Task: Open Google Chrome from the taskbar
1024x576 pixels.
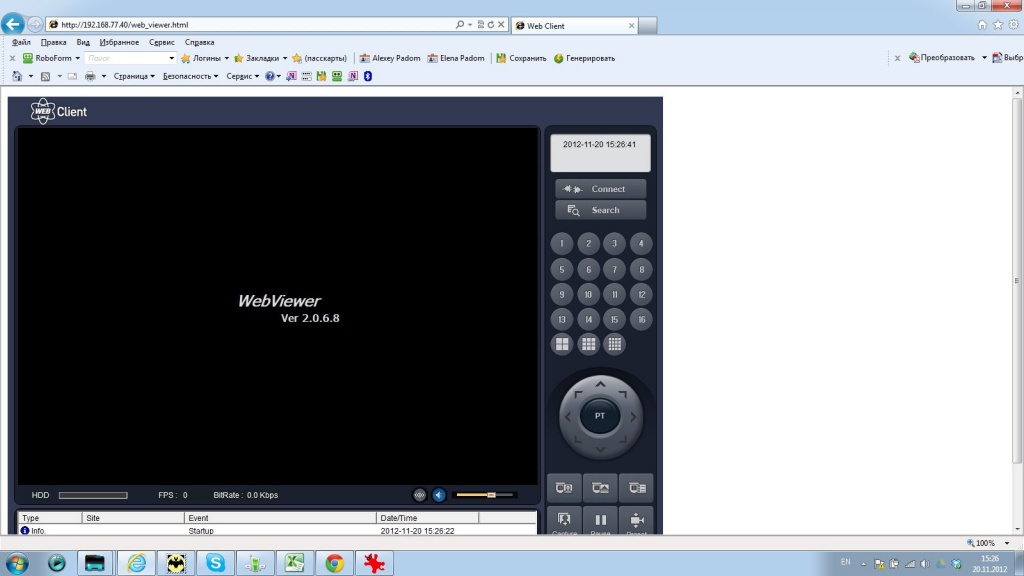Action: click(334, 563)
